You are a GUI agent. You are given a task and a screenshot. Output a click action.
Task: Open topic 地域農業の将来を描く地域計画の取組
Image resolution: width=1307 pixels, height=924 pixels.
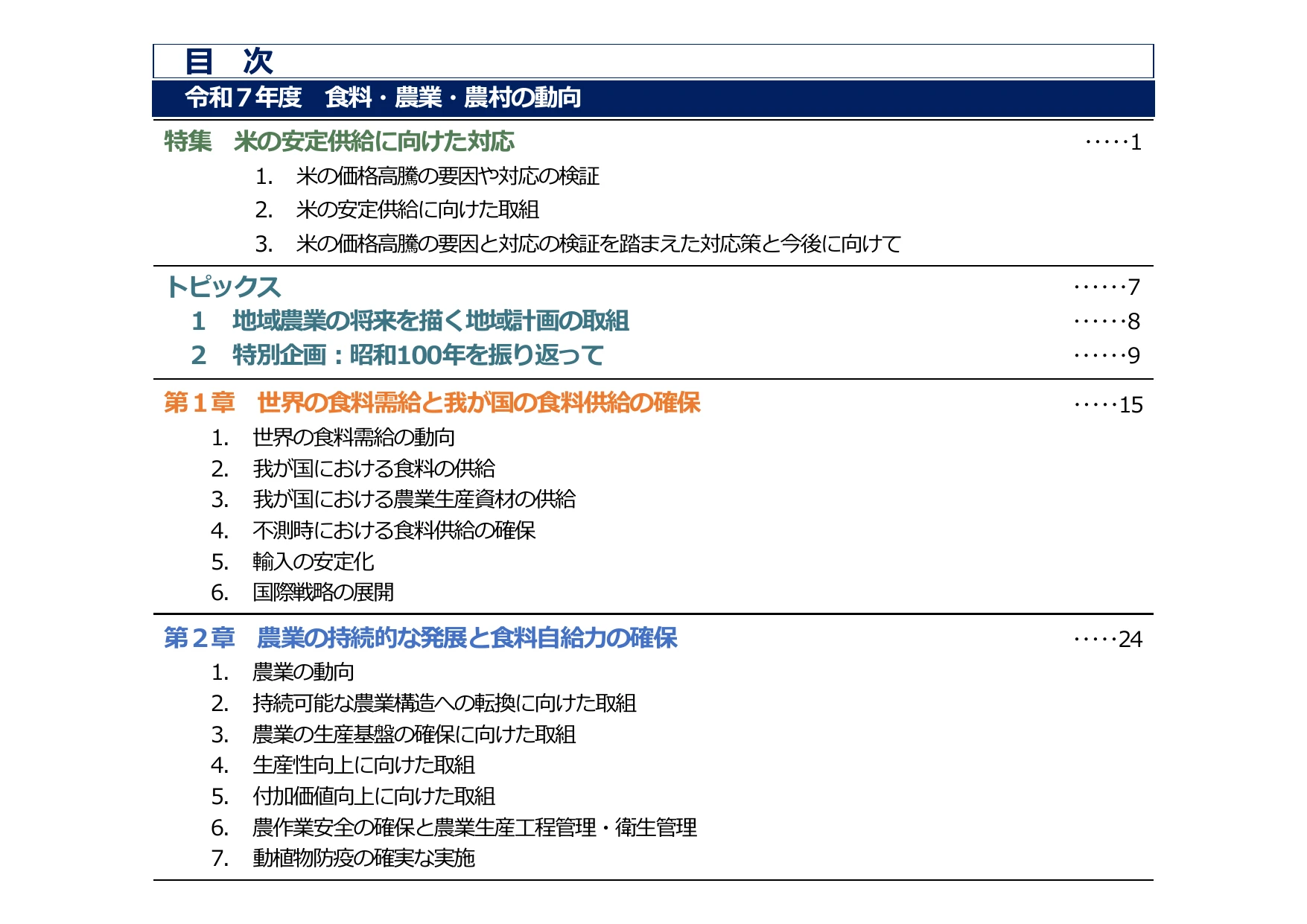(x=430, y=321)
